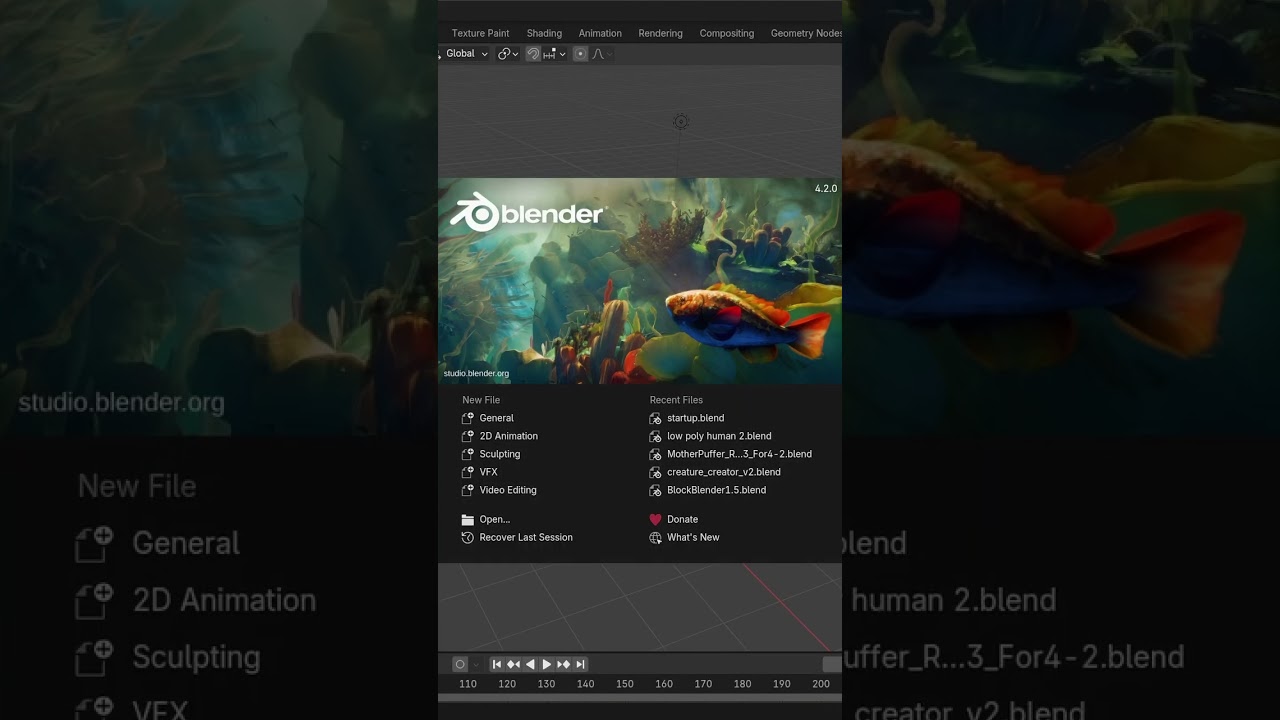Click frame 150 on the timeline ruler

click(625, 684)
